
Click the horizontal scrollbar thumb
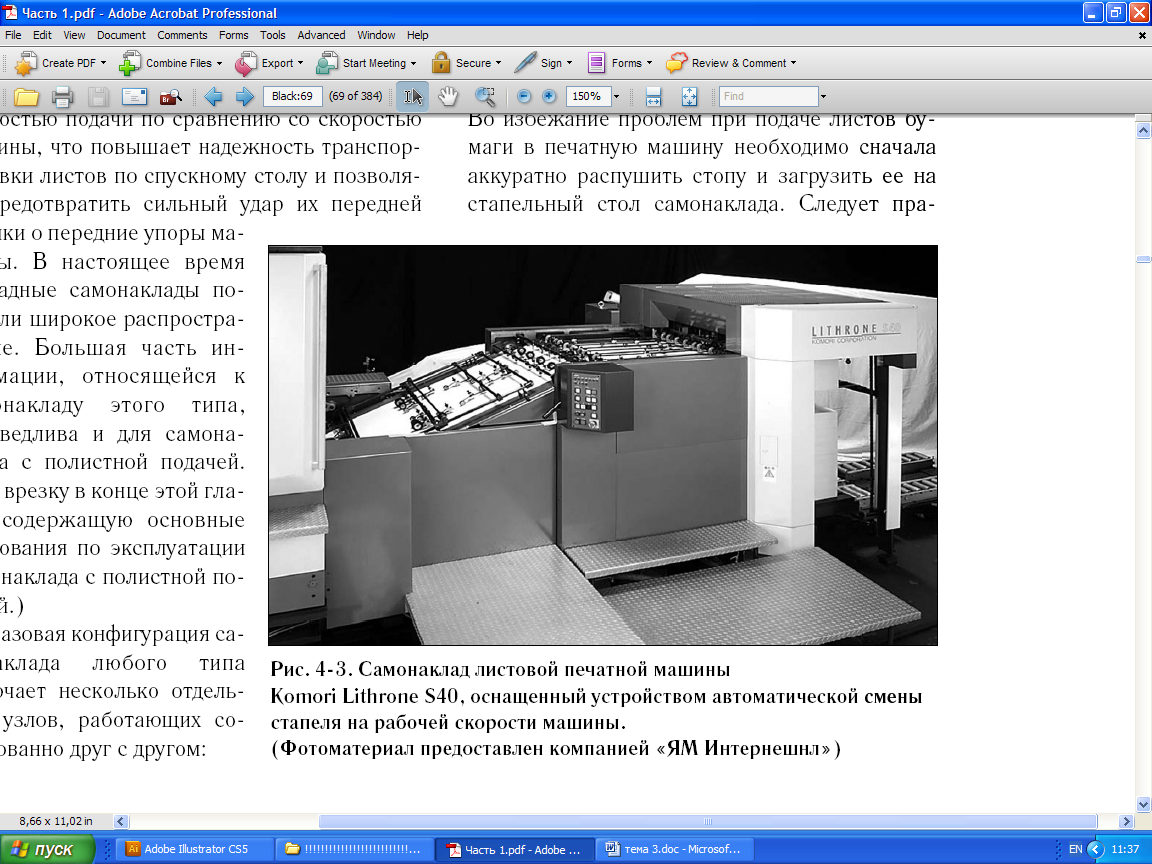pyautogui.click(x=708, y=821)
